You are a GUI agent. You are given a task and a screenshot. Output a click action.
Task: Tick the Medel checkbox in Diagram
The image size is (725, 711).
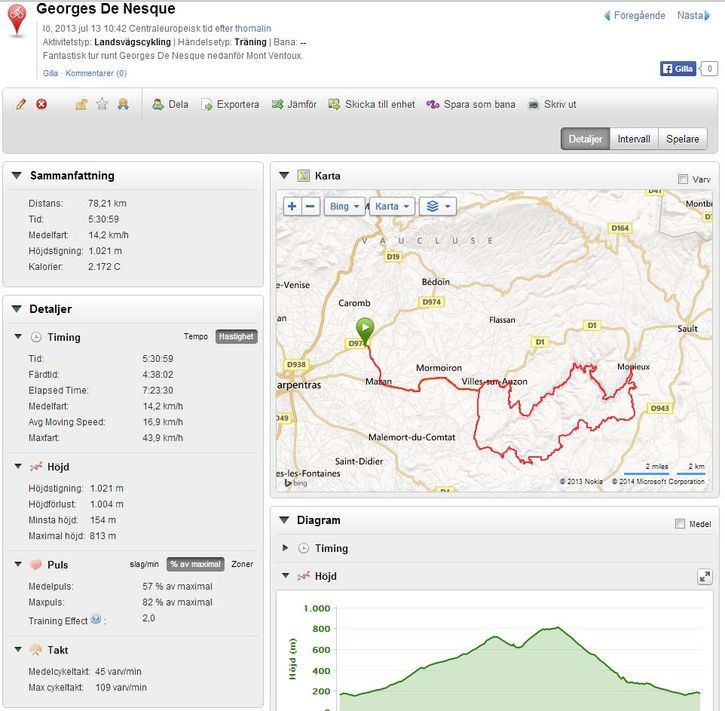(680, 524)
